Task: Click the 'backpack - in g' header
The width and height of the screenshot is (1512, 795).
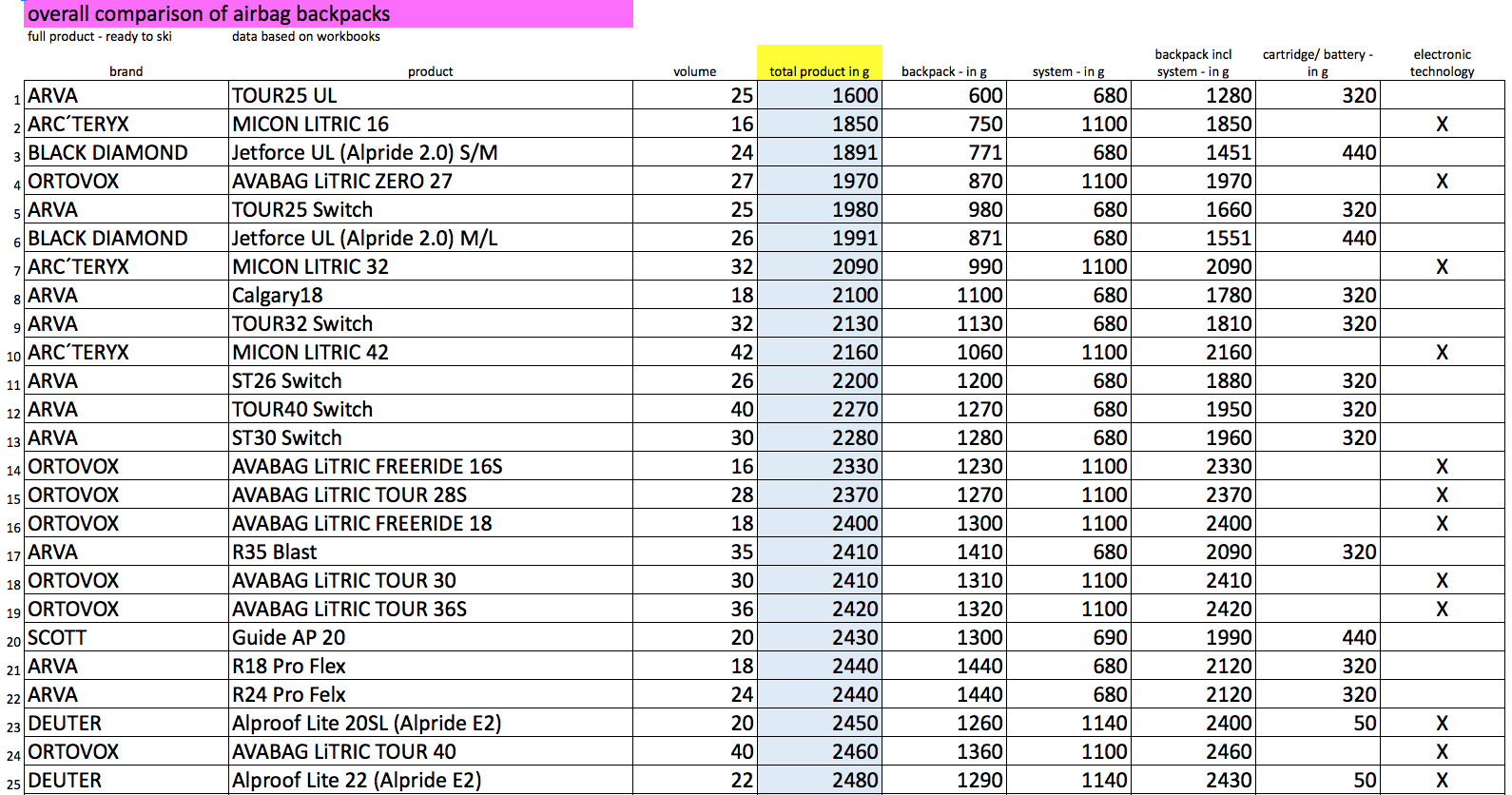Action: (944, 71)
